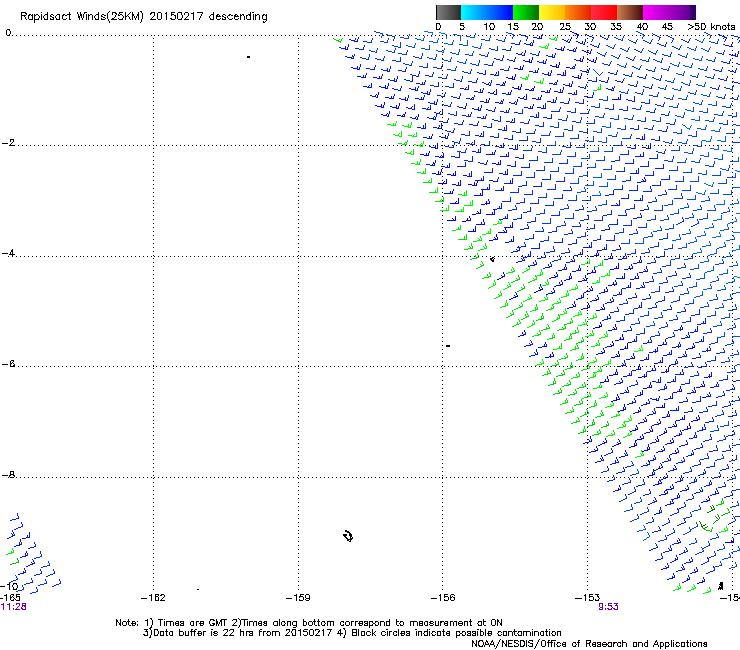The image size is (740, 650).
Task: Click the '45' label under the color bar
Action: point(667,27)
